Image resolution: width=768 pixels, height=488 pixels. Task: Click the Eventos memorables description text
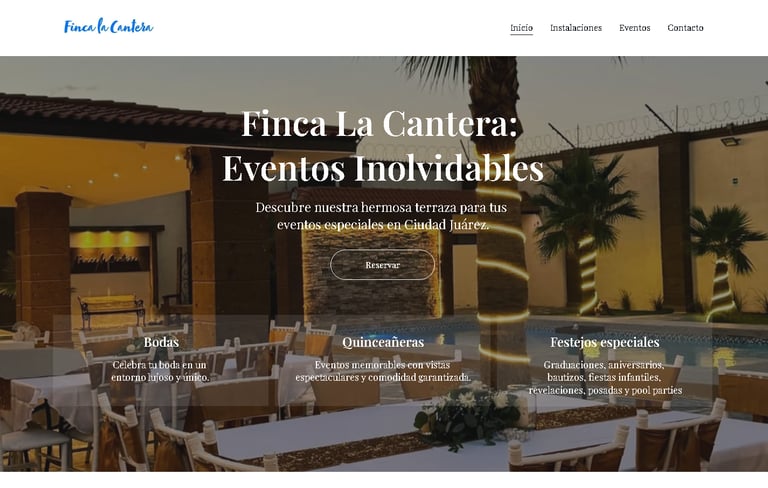pos(383,371)
